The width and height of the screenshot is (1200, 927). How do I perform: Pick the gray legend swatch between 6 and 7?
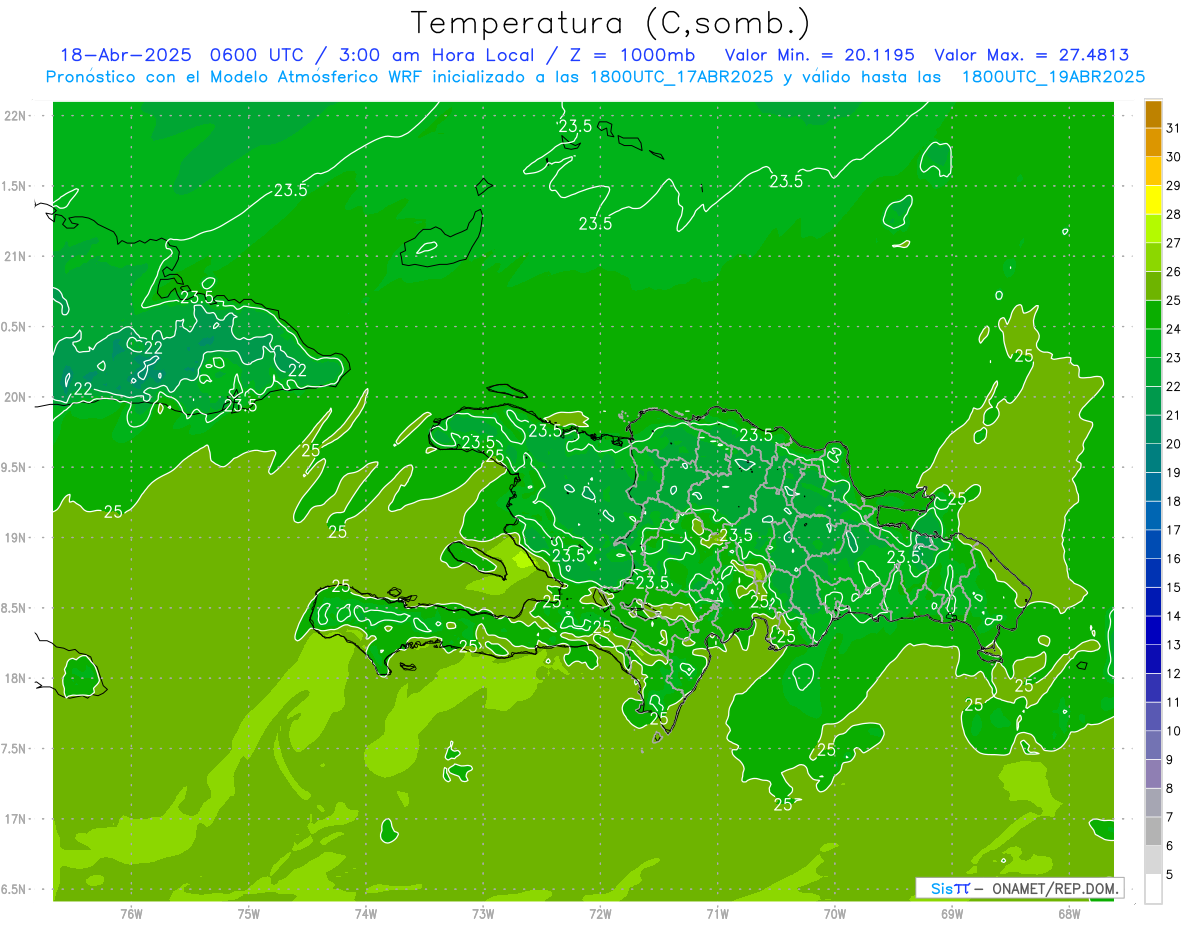click(1153, 831)
